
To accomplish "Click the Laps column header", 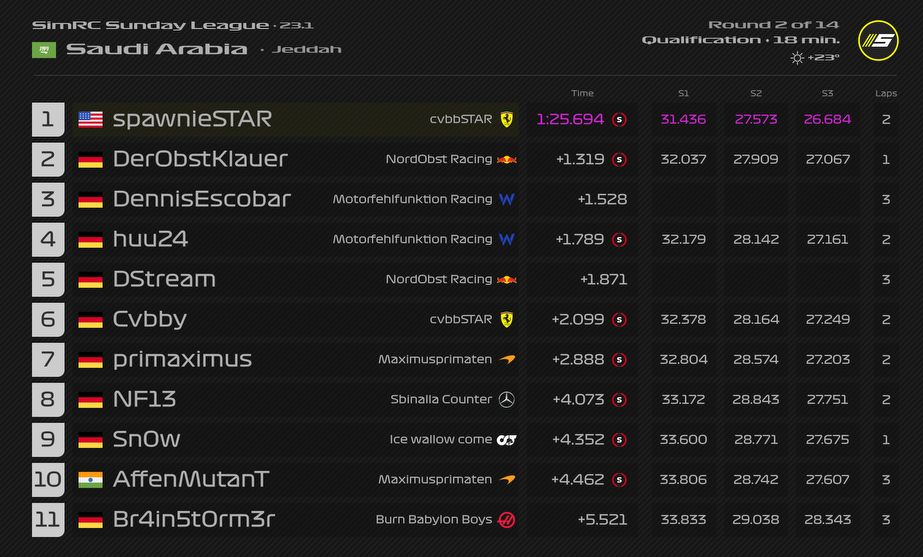I will point(886,93).
